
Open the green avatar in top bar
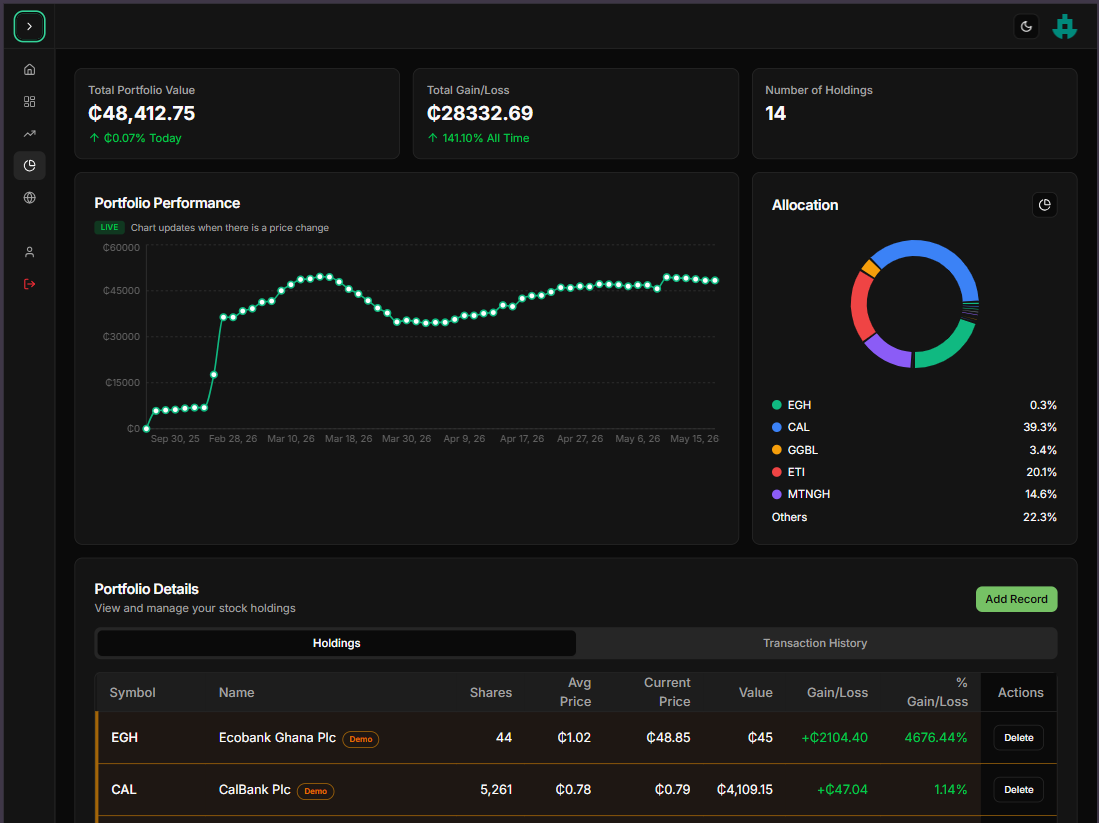click(x=1065, y=27)
